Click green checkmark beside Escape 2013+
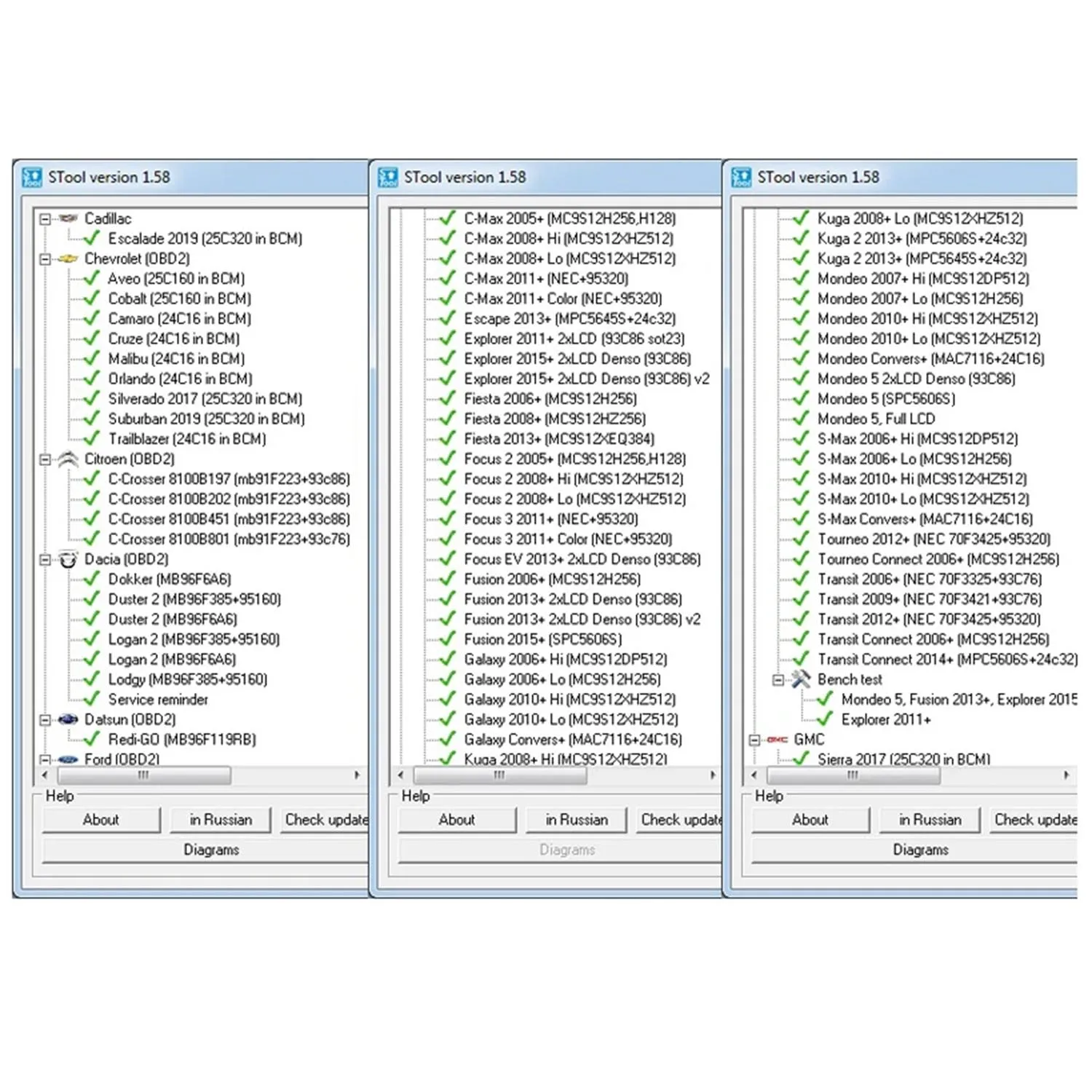Image resolution: width=1092 pixels, height=1092 pixels. pyautogui.click(x=448, y=318)
